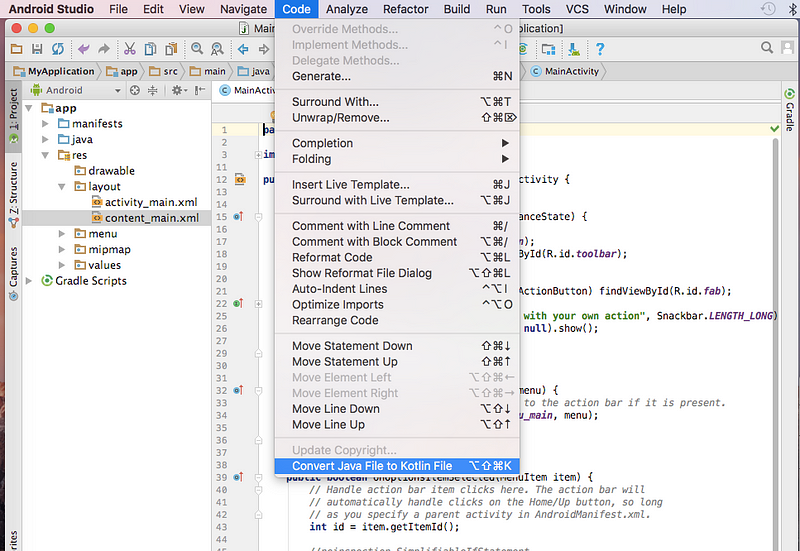The image size is (800, 551).
Task: Expand Gradle Scripts node
Action: tap(29, 281)
